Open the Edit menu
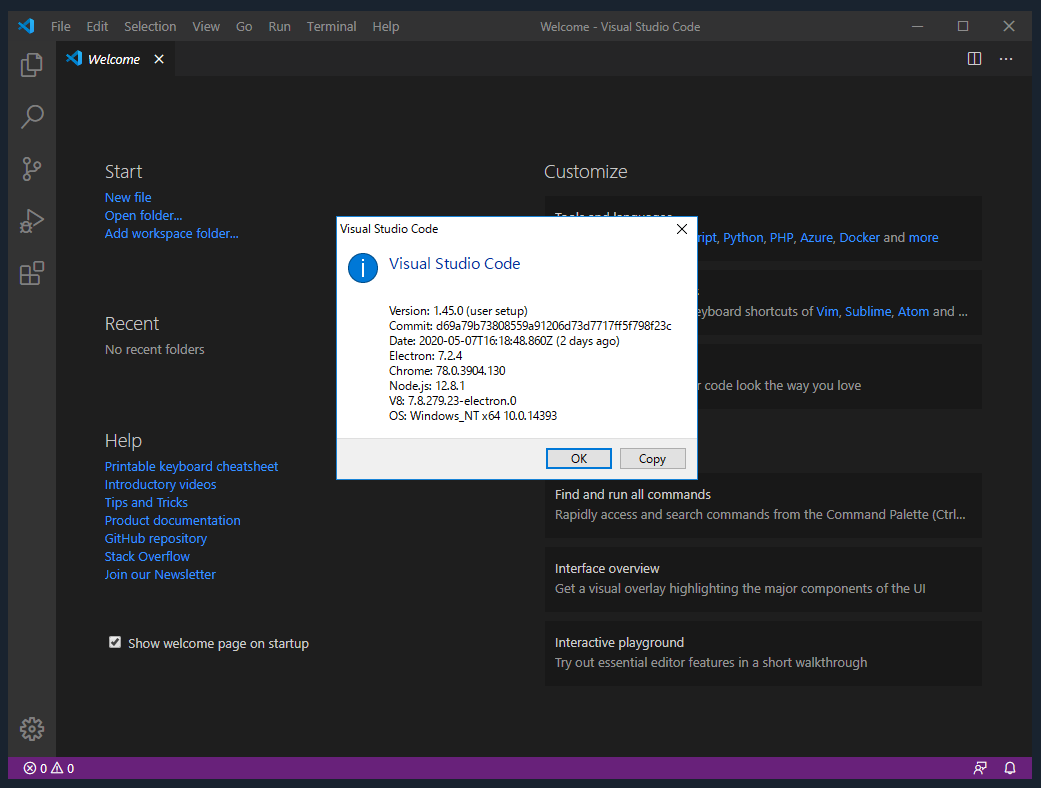 pyautogui.click(x=97, y=27)
